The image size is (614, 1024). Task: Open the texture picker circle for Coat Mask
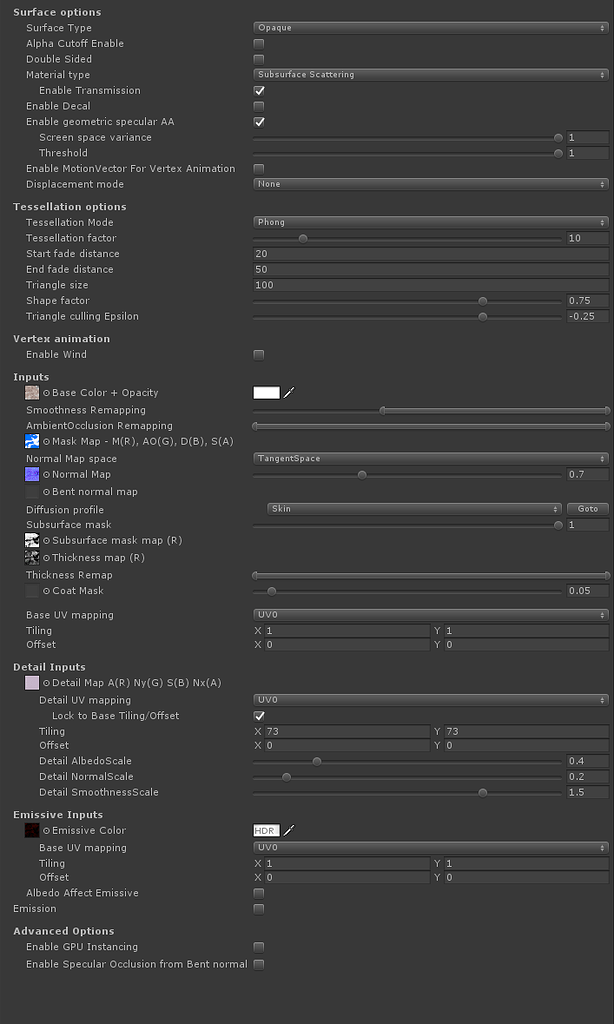46,591
